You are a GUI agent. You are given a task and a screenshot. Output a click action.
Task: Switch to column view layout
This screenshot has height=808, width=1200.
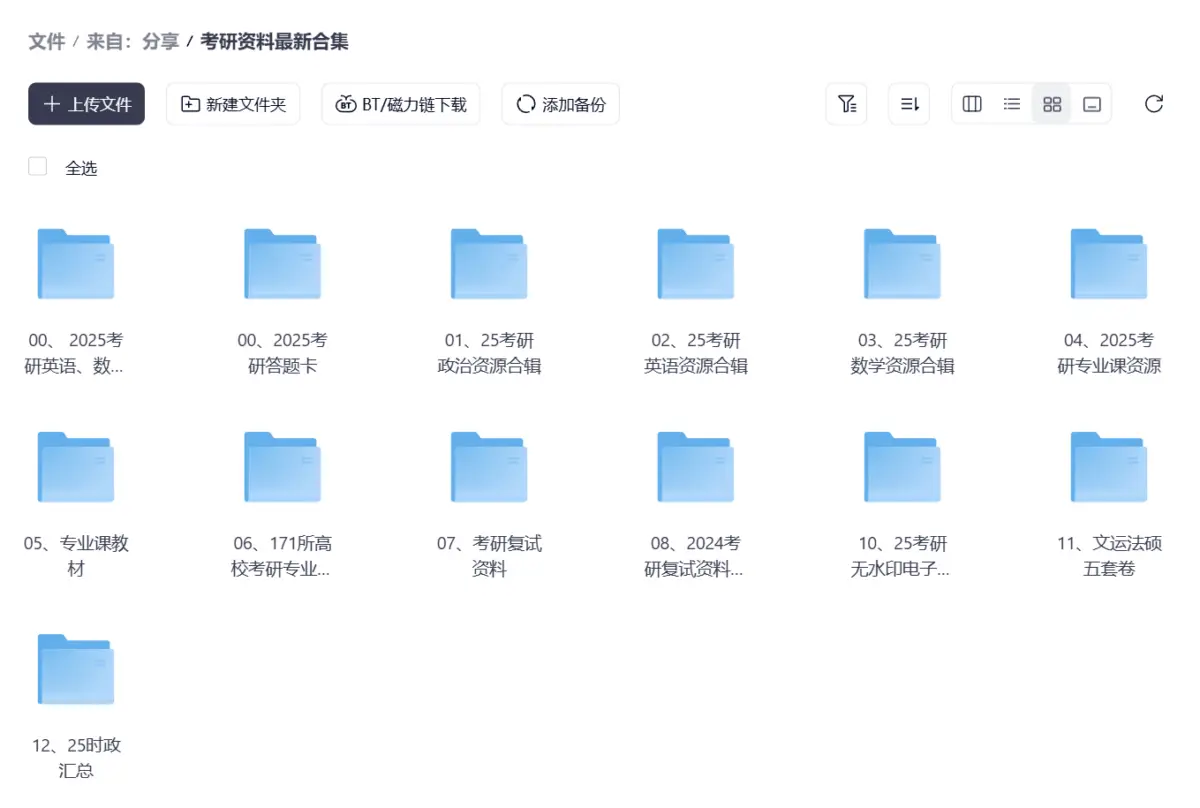[x=972, y=104]
